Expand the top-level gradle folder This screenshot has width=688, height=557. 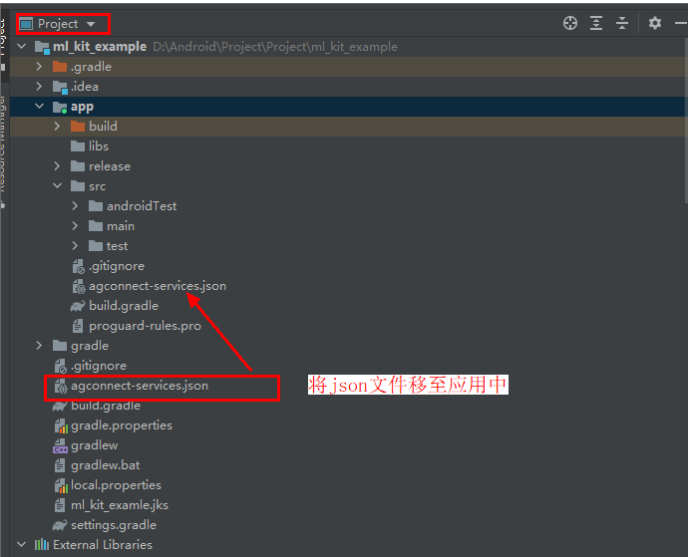point(40,346)
